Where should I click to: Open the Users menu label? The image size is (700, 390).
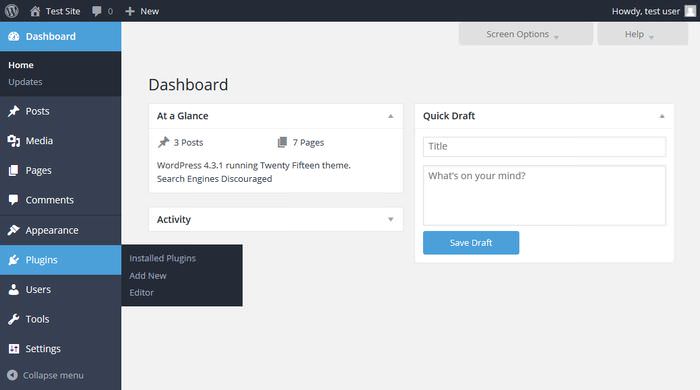point(38,290)
